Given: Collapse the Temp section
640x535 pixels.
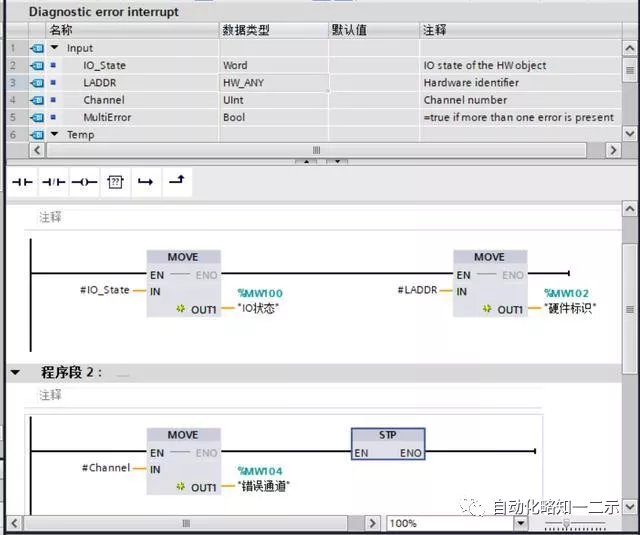Looking at the screenshot, I should (56, 135).
